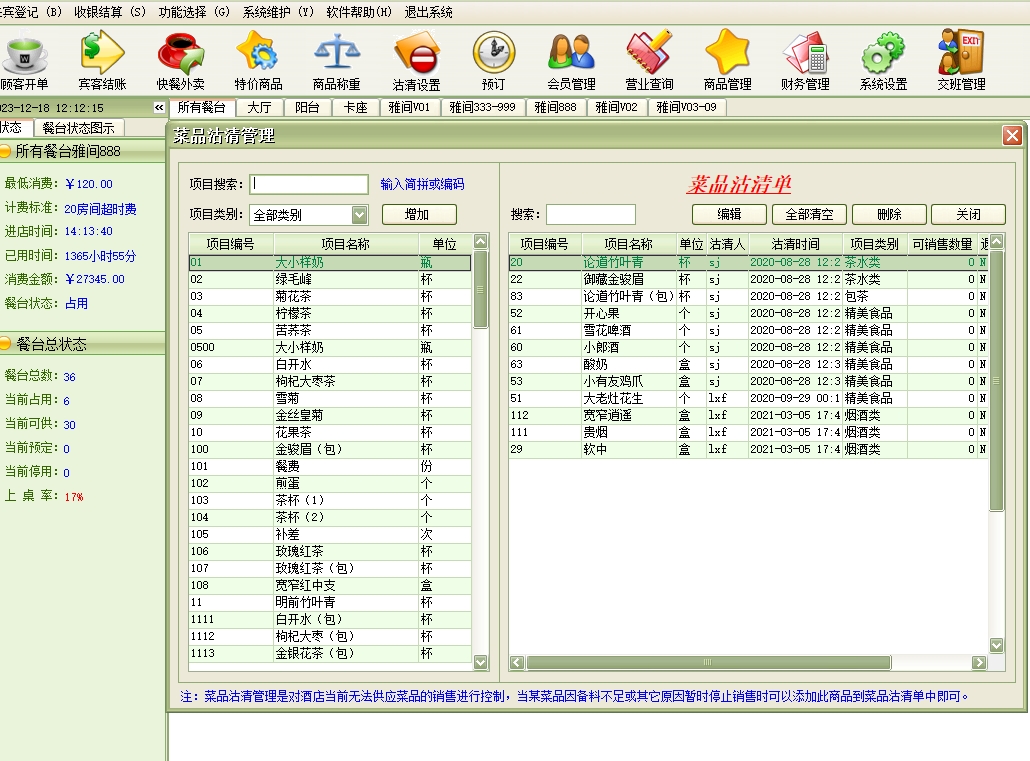The height and width of the screenshot is (761, 1030).
Task: Open the 系统维护 menu
Action: (278, 12)
